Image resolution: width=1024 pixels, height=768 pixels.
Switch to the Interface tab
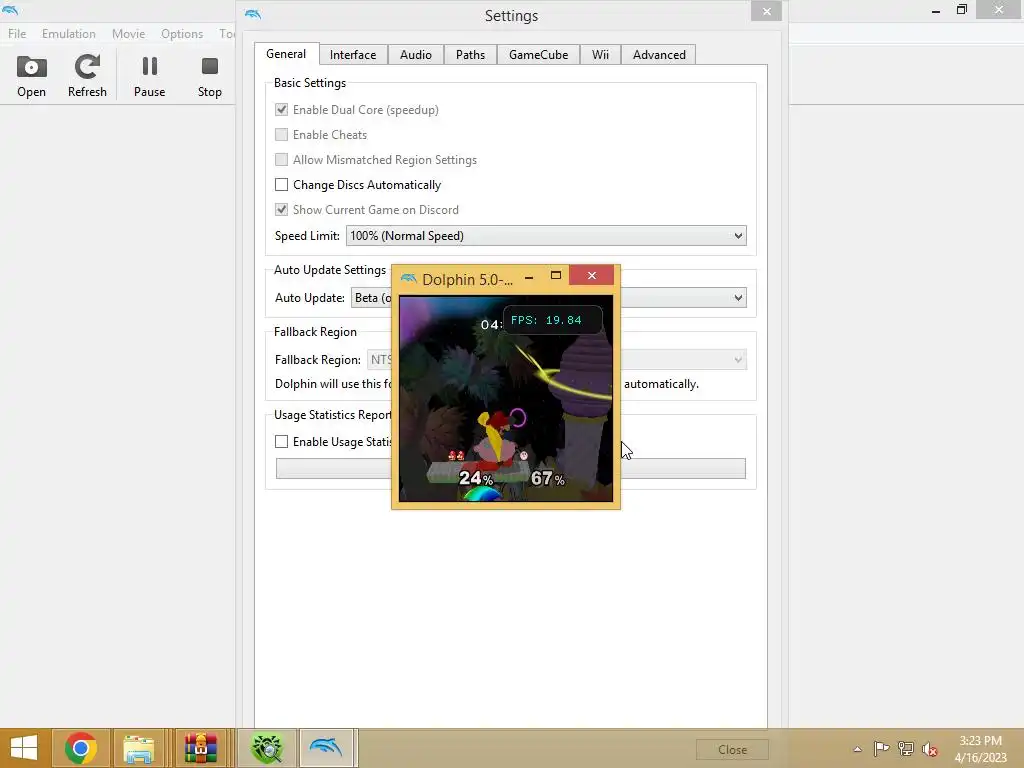point(353,55)
